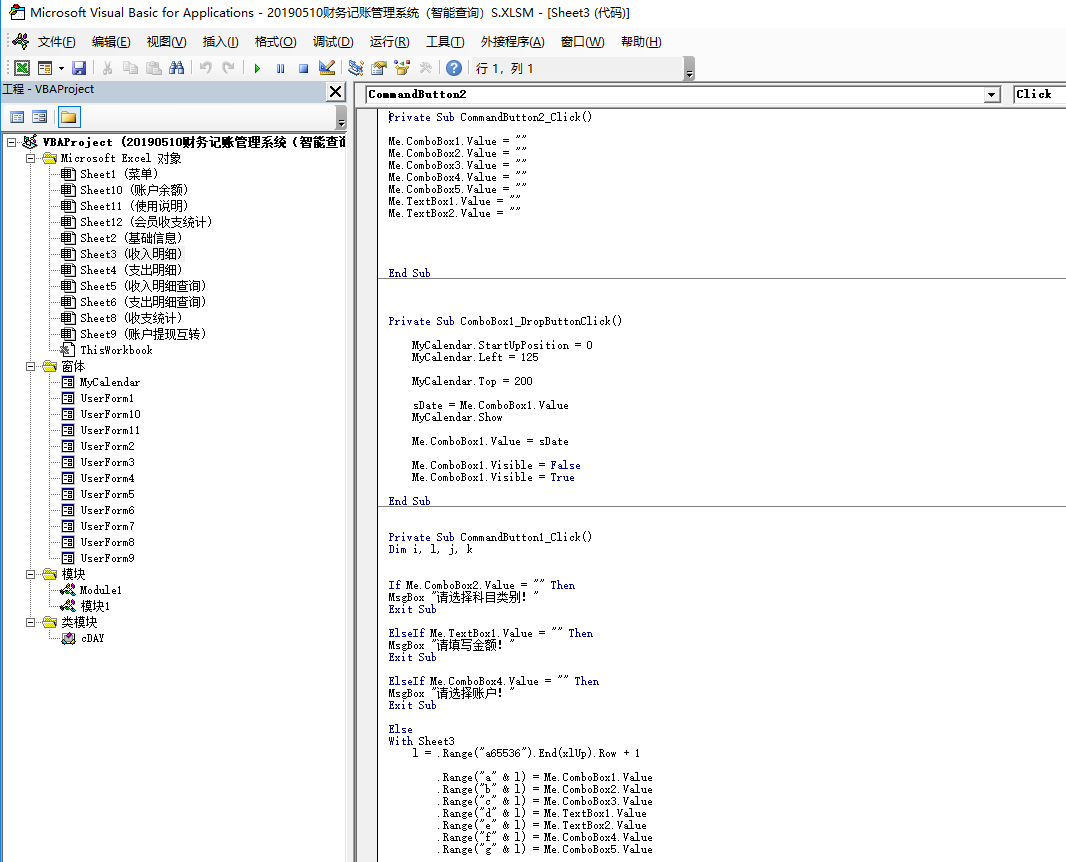Collapse the Microsoft Excel 对象 folder

31,158
